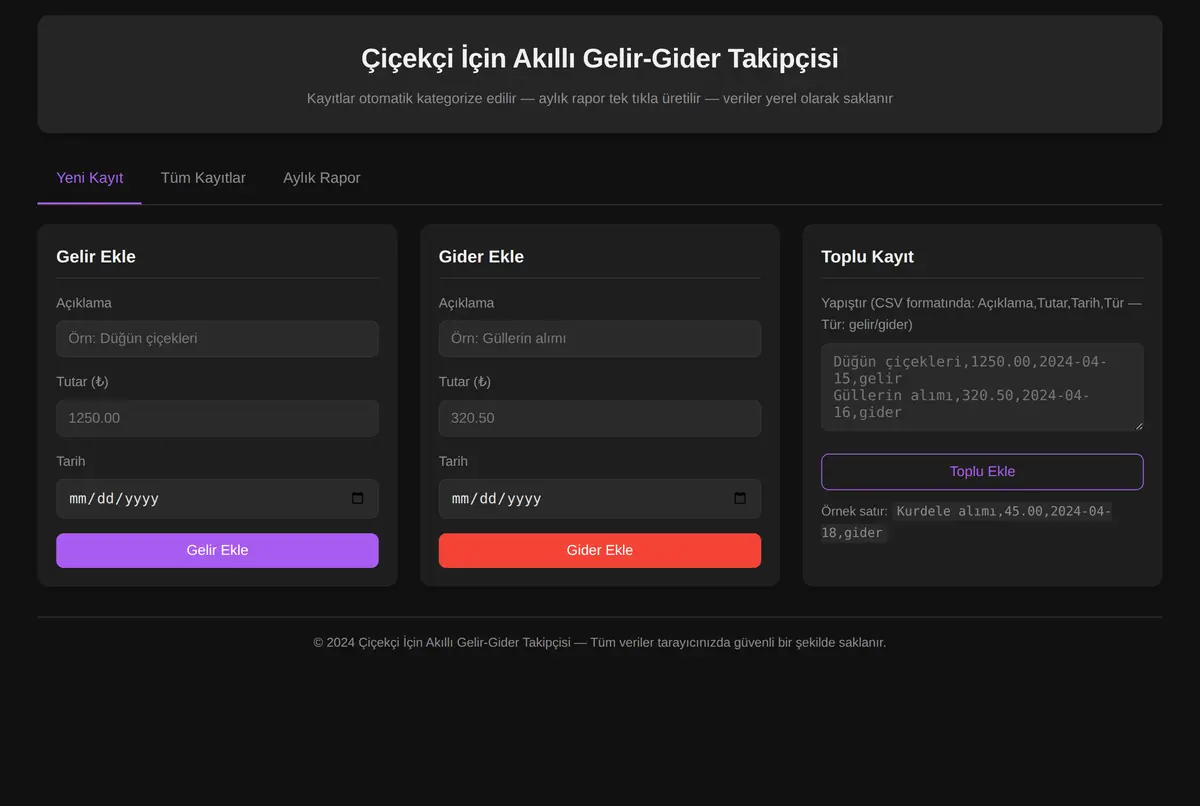Click the Tutar field under Gelir Ekle
Viewport: 1200px width, 806px height.
coord(217,418)
